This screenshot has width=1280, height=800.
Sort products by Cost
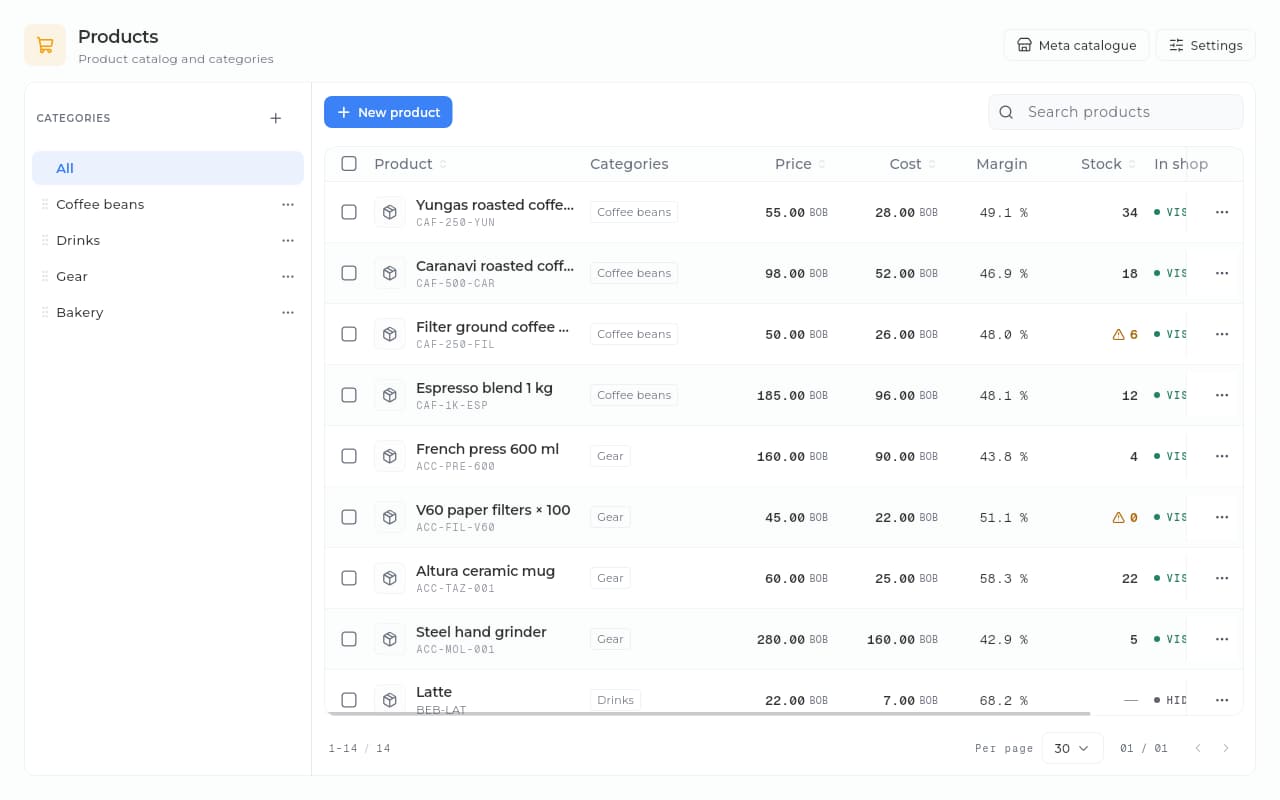click(912, 164)
